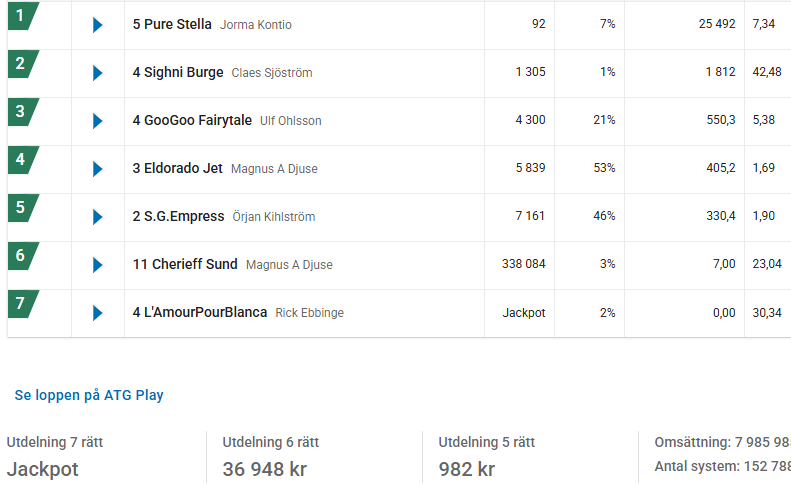Play race 3 video for GooGoo Fairytale

[98, 121]
